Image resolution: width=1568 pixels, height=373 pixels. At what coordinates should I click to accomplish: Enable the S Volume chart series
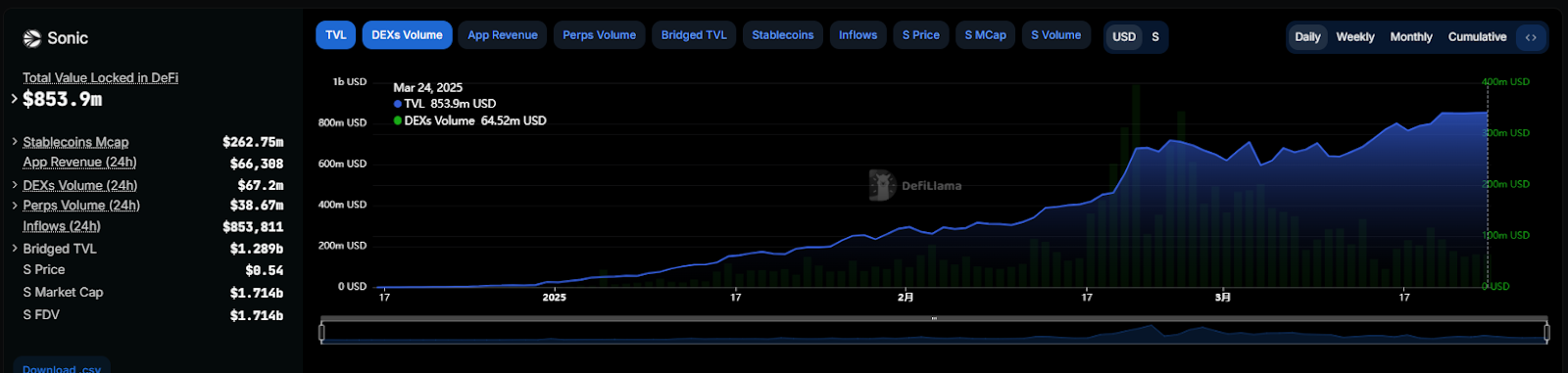click(x=1055, y=35)
